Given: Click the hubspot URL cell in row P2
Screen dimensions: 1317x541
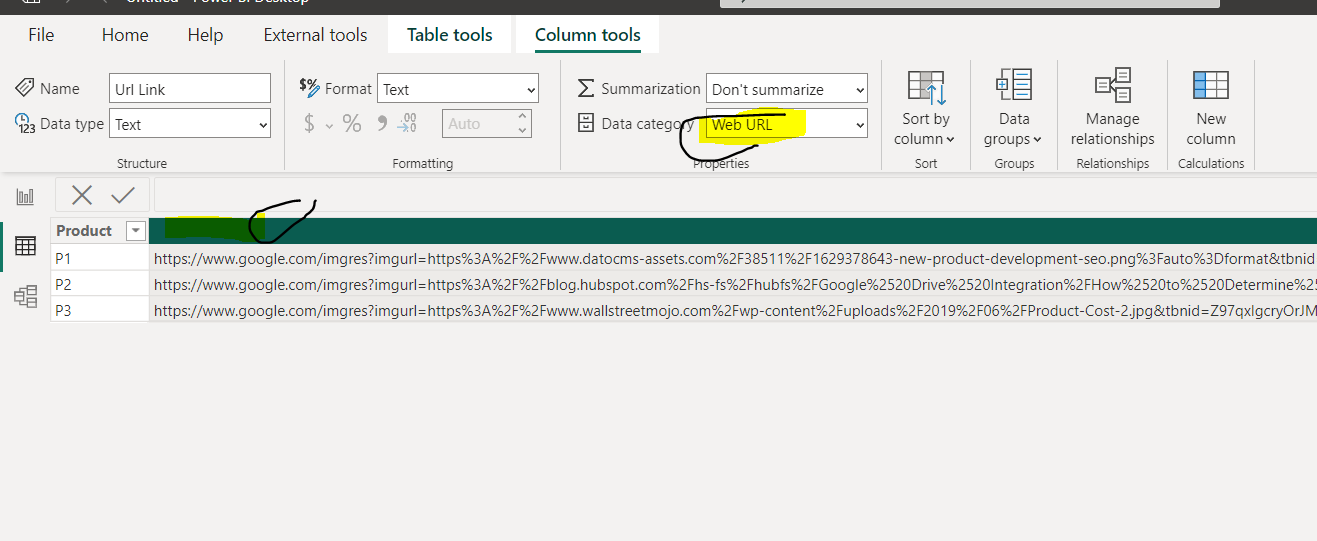Looking at the screenshot, I should click(733, 284).
